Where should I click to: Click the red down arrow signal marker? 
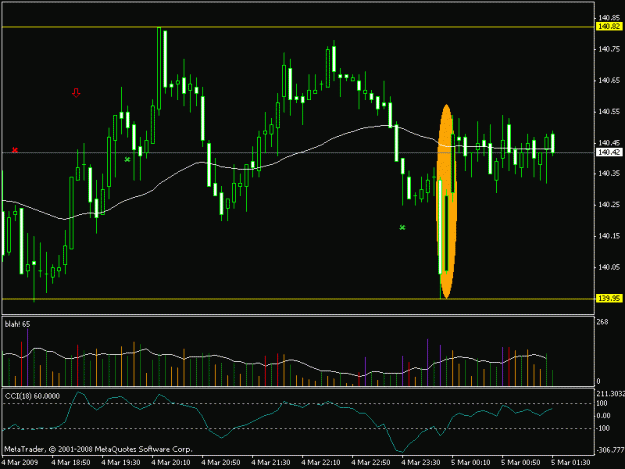pos(76,93)
